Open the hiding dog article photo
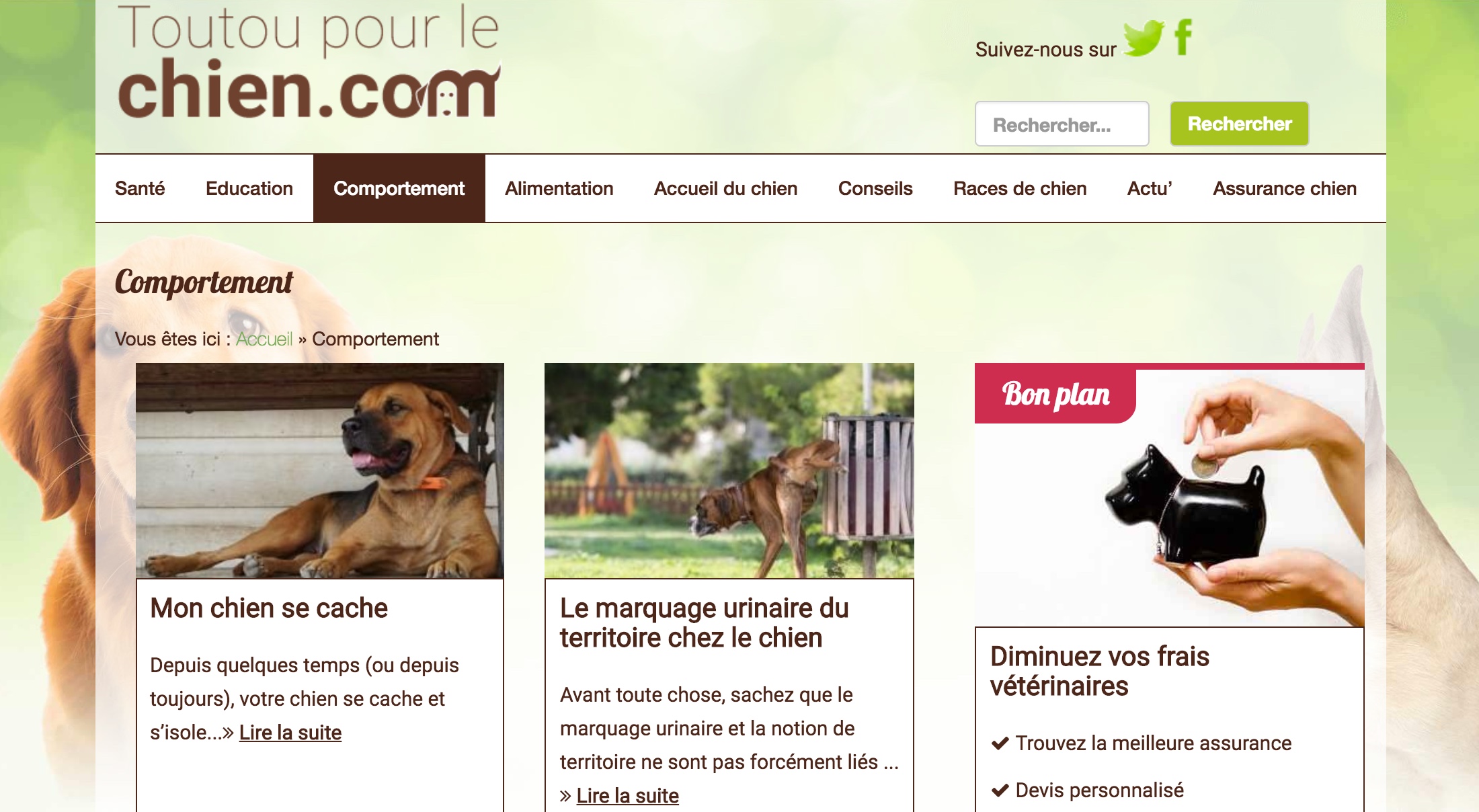Image resolution: width=1479 pixels, height=812 pixels. coord(320,471)
